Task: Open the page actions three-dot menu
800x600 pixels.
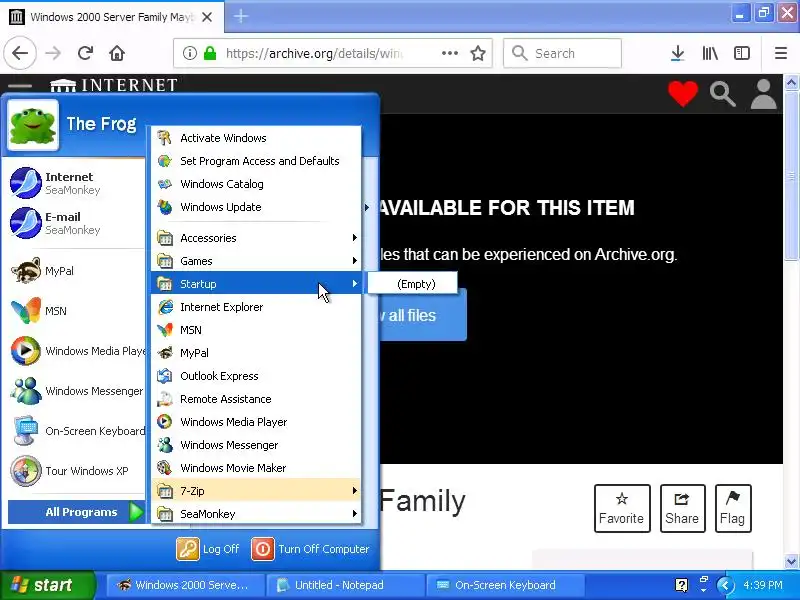Action: [449, 53]
